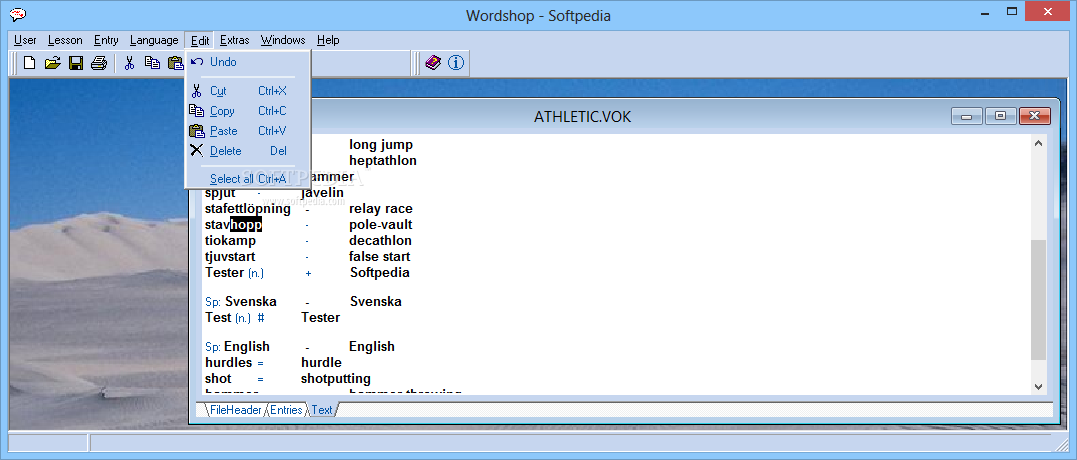Maximize the Wordshop main window

(1012, 12)
